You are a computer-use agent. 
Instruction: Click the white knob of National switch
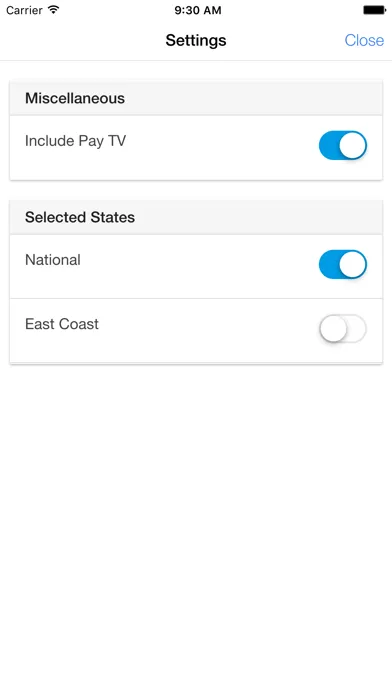tap(353, 264)
